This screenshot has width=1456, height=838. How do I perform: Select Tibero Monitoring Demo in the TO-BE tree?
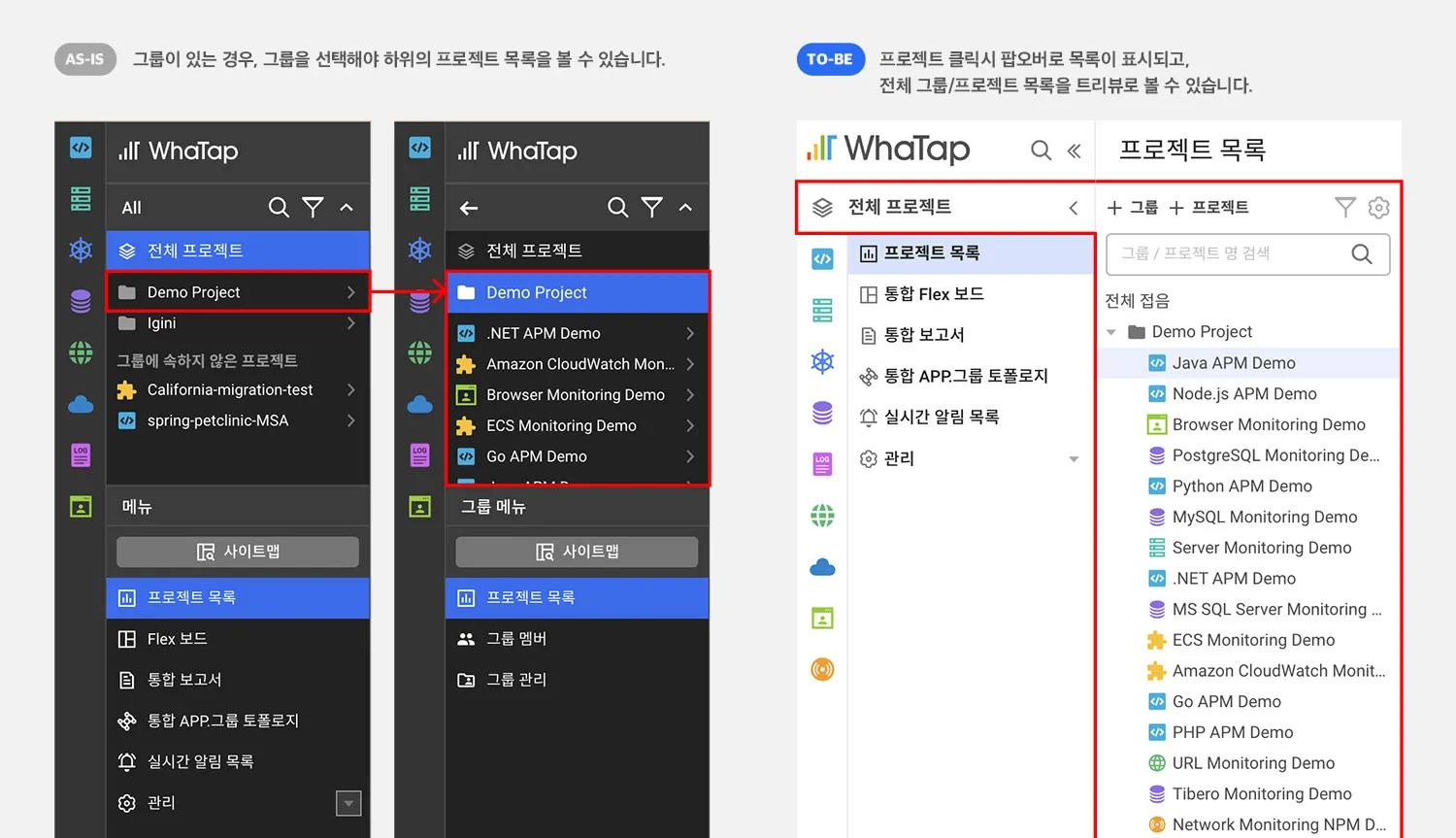(x=1248, y=794)
